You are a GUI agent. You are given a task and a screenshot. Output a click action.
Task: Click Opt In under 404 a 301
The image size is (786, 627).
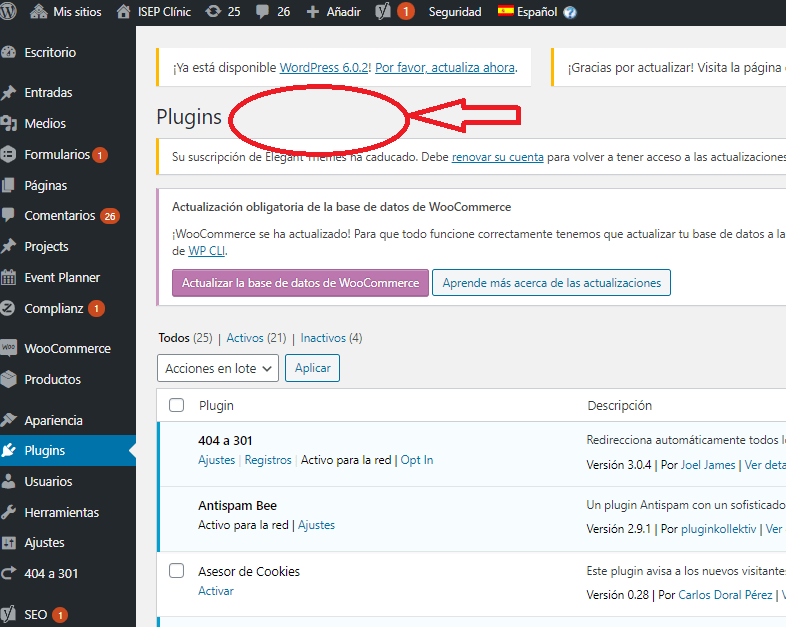click(417, 460)
